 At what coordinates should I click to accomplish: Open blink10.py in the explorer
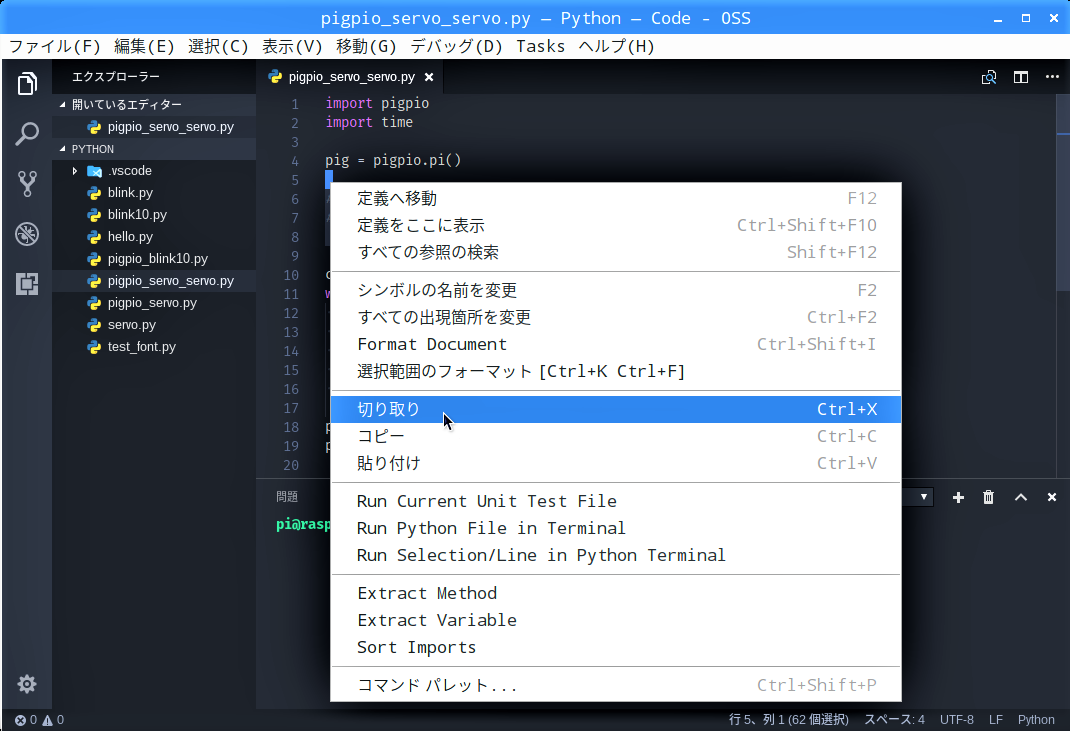click(x=154, y=214)
